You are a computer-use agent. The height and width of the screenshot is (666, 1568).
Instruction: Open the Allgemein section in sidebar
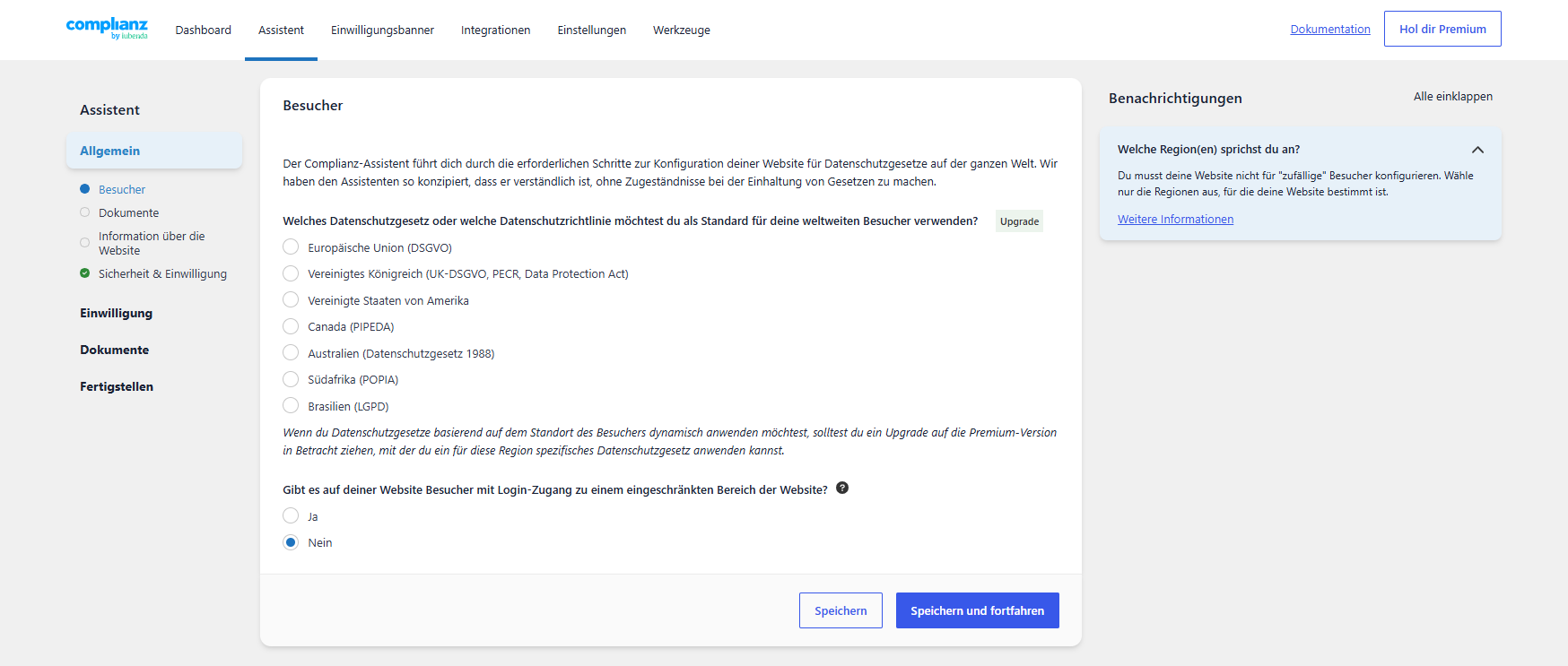[x=154, y=151]
